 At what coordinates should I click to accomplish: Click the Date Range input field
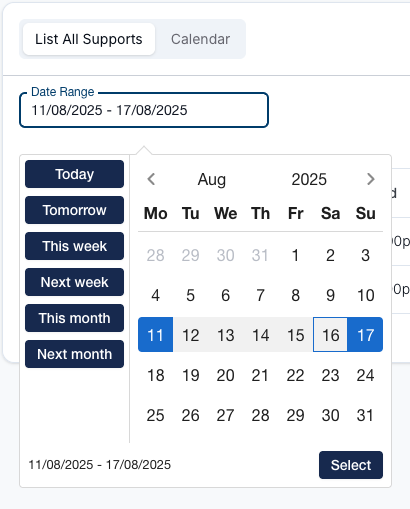point(144,110)
